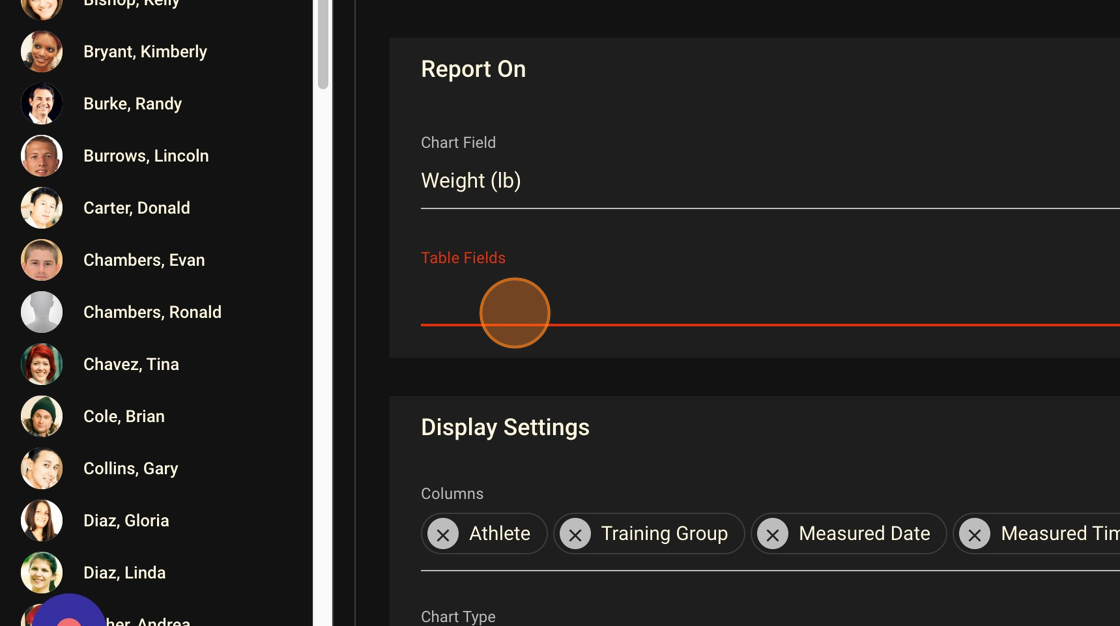The image size is (1120, 626).
Task: Click the Display Settings heading
Action: [x=505, y=427]
